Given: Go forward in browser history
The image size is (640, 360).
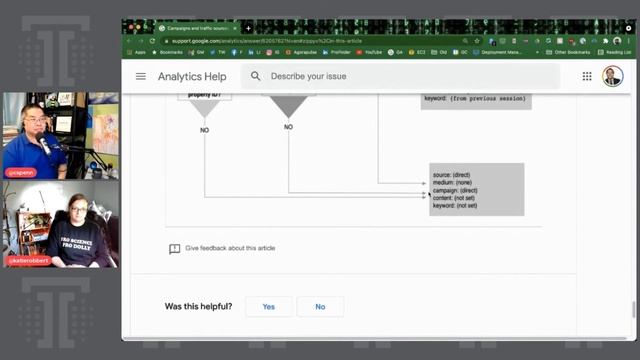Looking at the screenshot, I should tap(140, 41).
